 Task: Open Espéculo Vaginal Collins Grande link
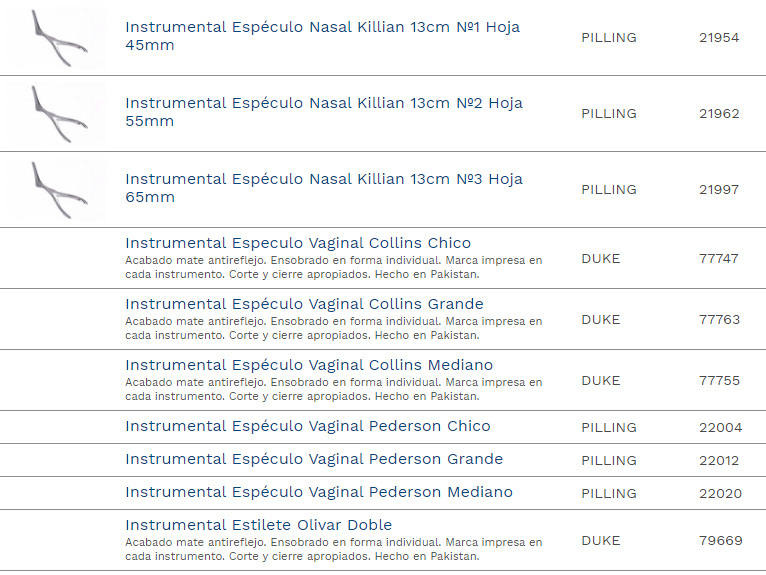click(304, 304)
